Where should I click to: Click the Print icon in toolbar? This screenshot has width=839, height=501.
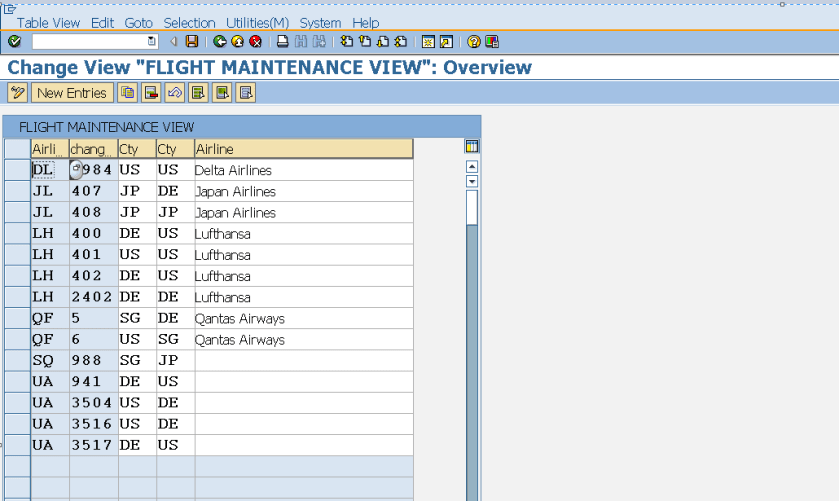(283, 42)
